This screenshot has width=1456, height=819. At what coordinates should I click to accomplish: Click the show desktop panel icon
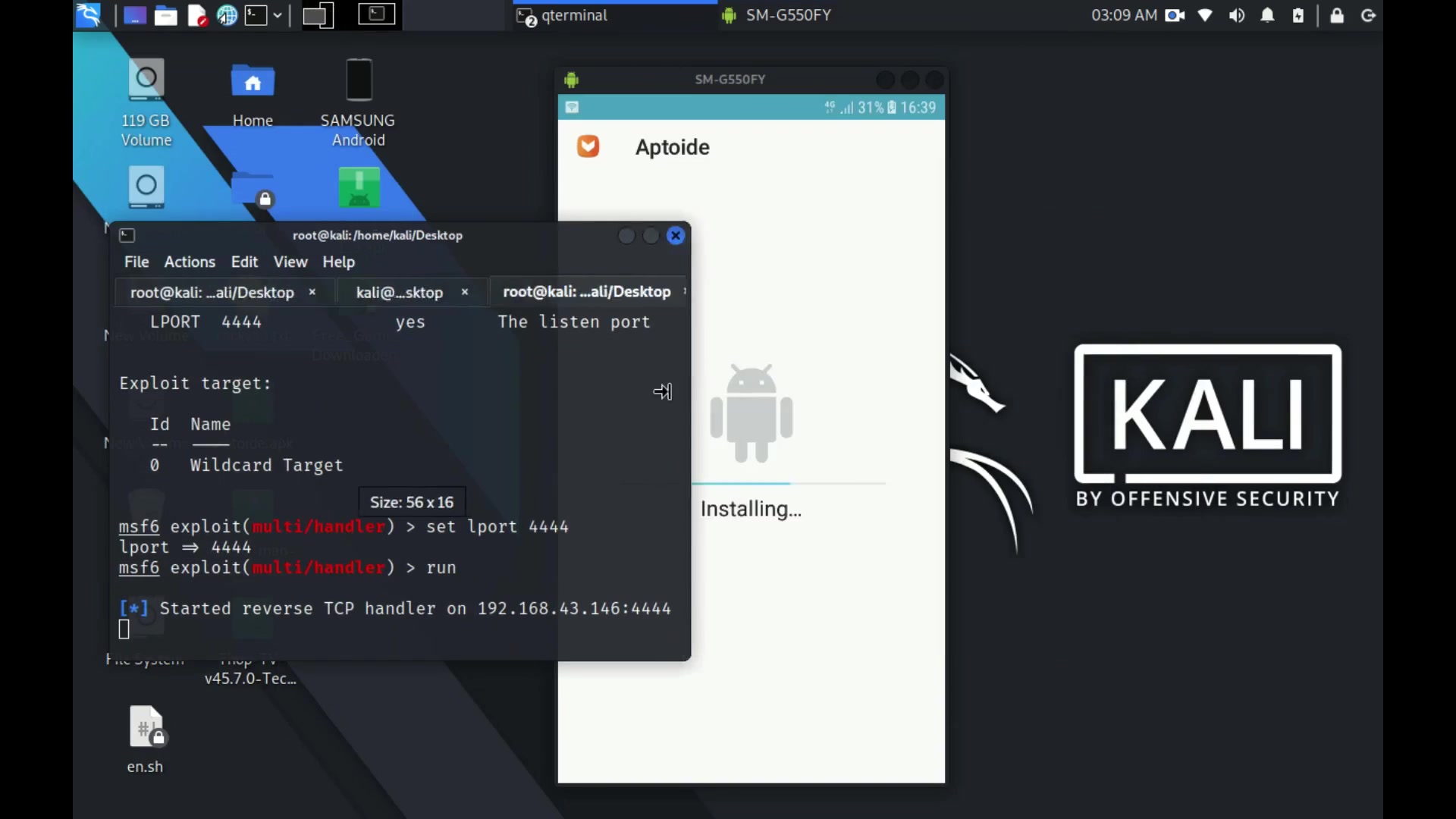pos(134,15)
